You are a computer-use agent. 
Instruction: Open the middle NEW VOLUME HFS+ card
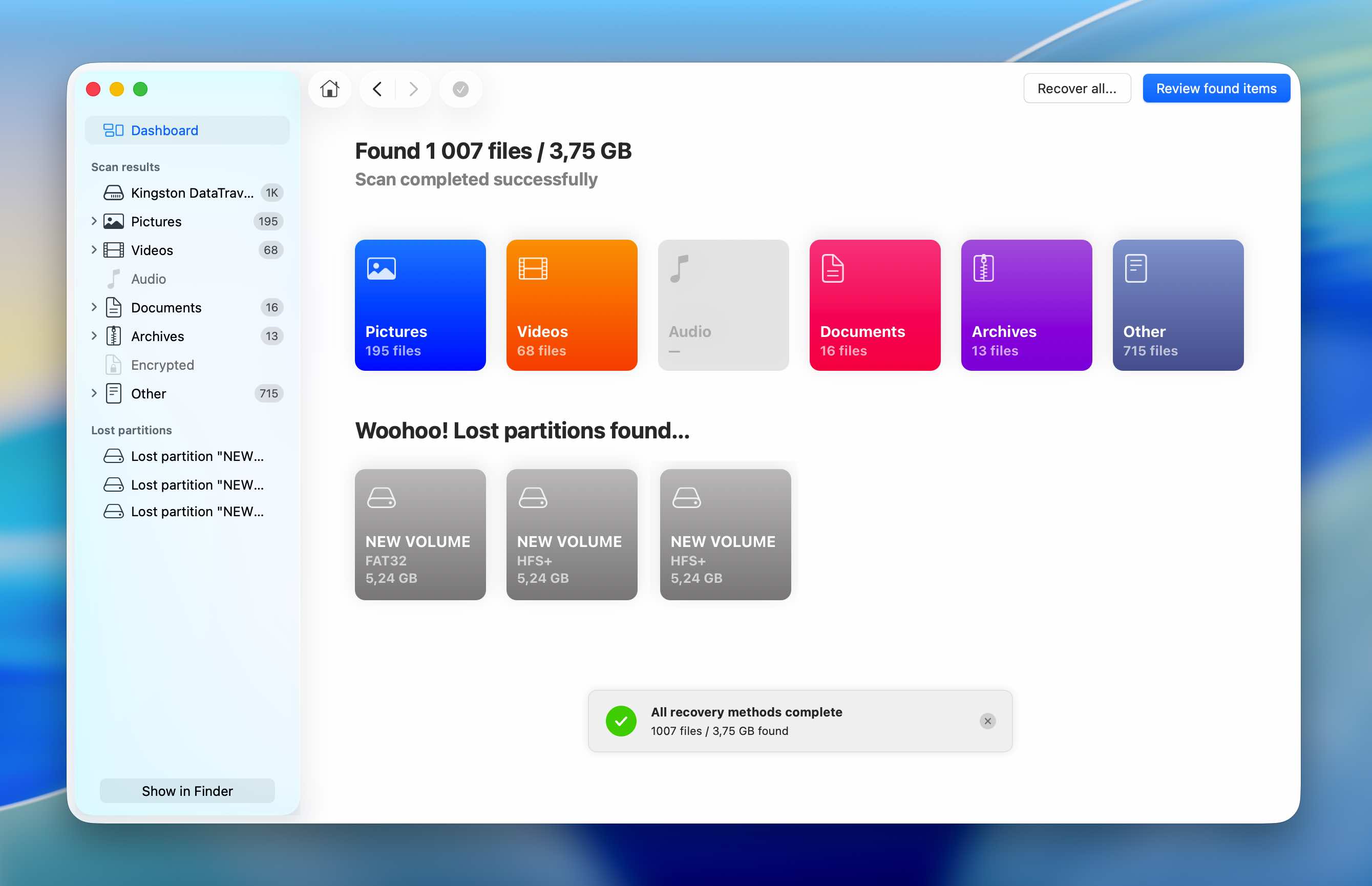pyautogui.click(x=572, y=535)
